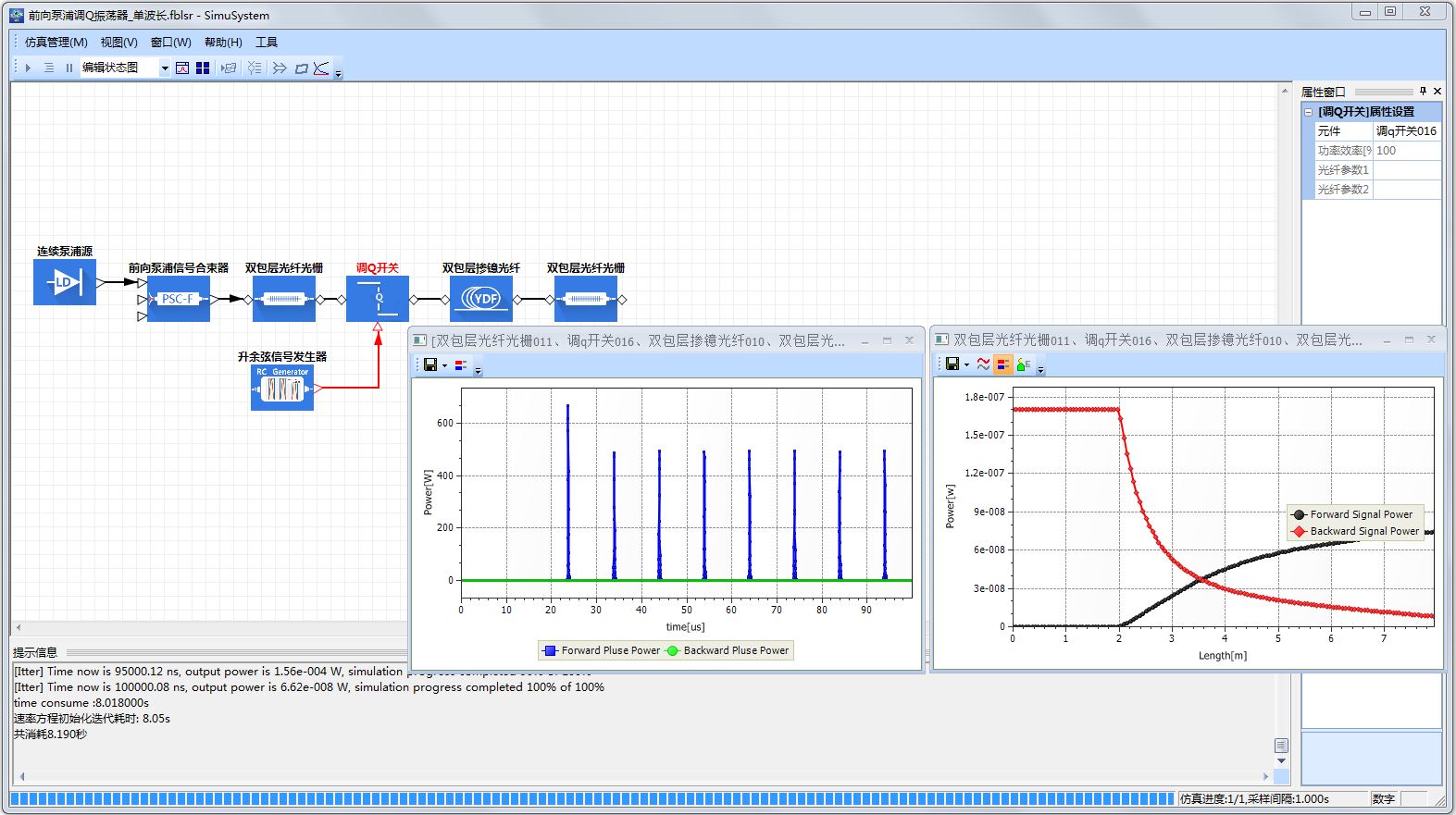Click the run simulation play icon
The width and height of the screenshot is (1456, 815).
(x=29, y=68)
